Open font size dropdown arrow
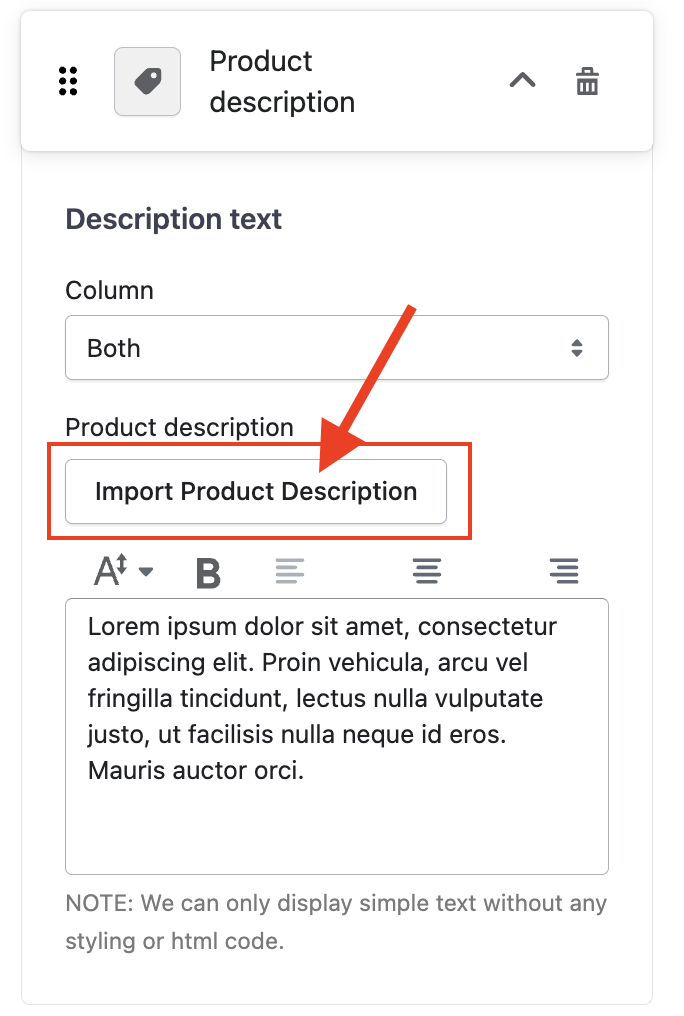The image size is (684, 1016). tap(146, 572)
